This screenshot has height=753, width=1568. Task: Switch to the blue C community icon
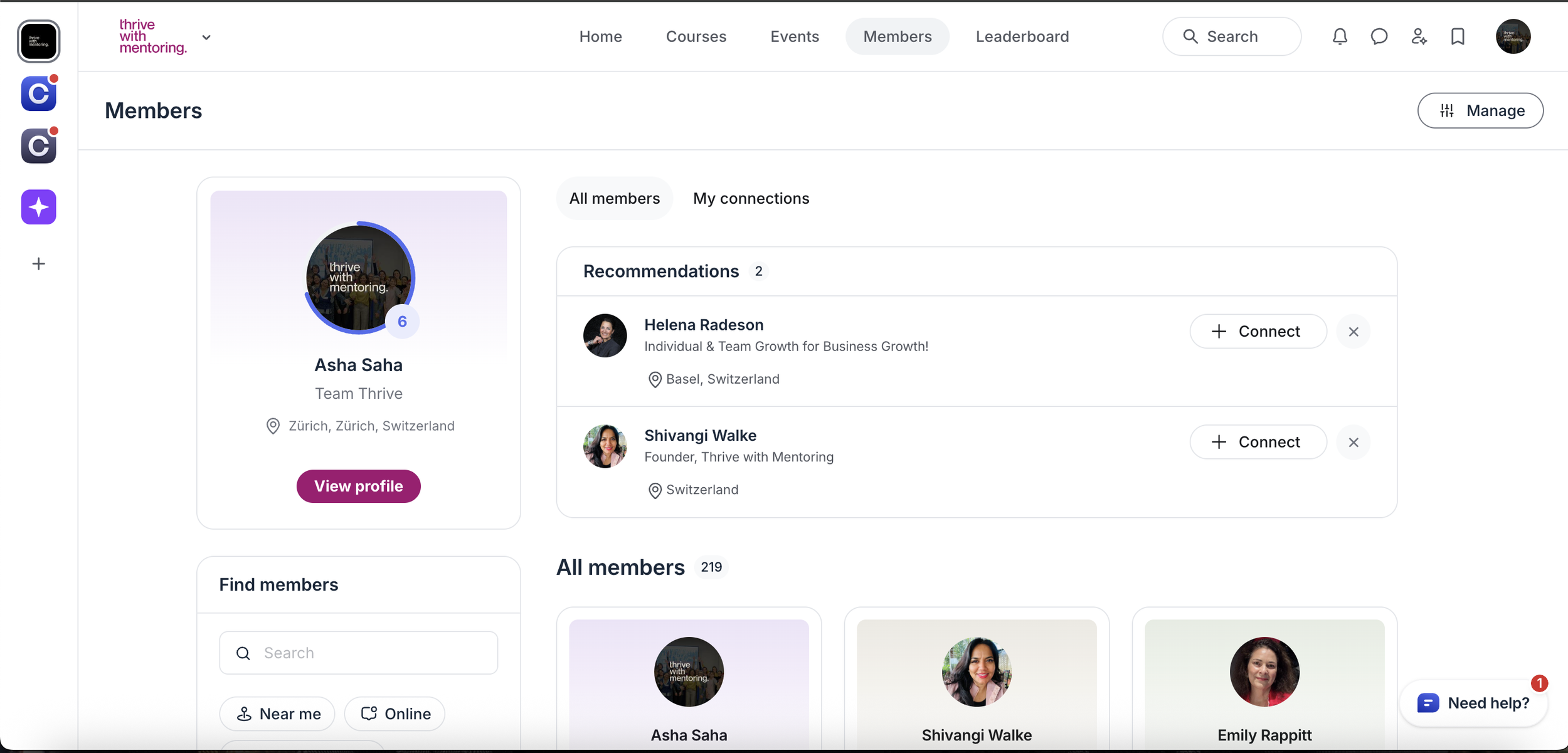tap(39, 94)
